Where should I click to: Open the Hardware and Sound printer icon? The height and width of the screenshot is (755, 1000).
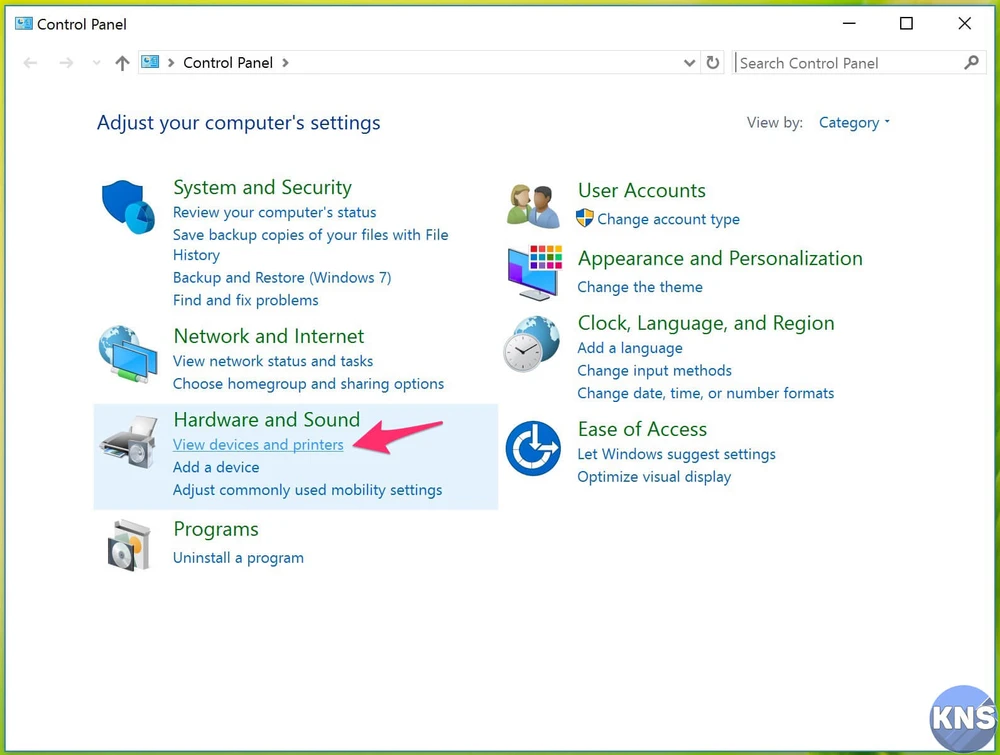pyautogui.click(x=129, y=443)
